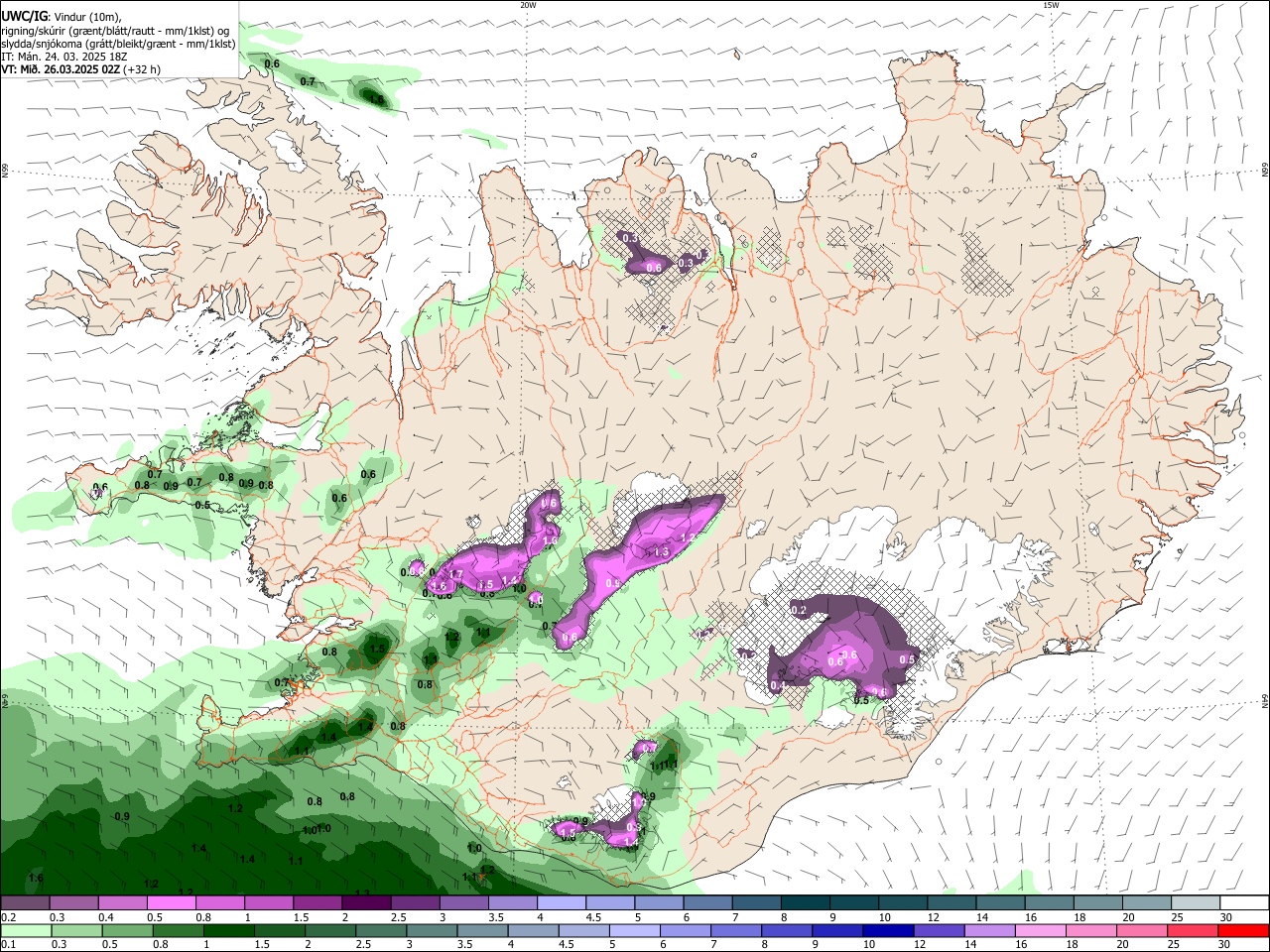Click the '(+32 h)' forecast offset text

pos(143,70)
